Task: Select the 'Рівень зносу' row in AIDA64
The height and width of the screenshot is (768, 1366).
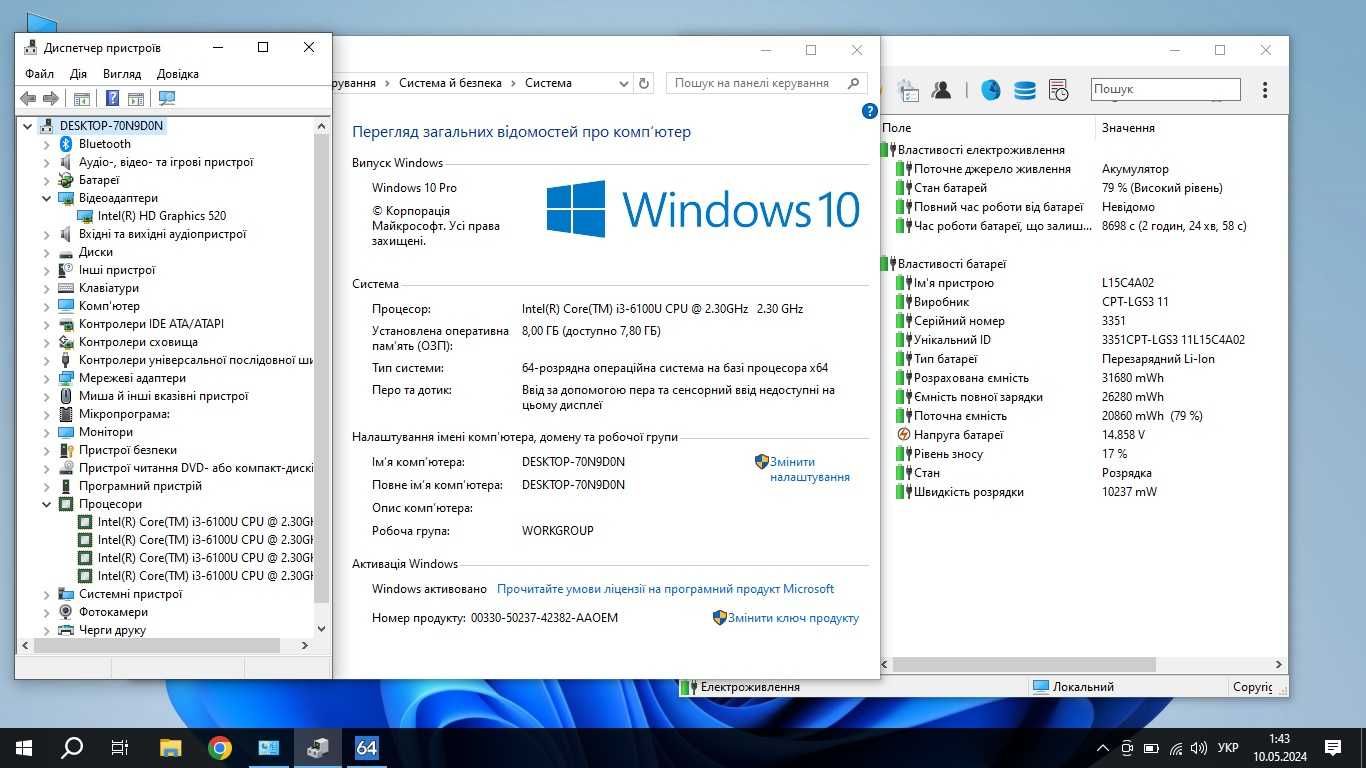Action: pyautogui.click(x=1084, y=454)
